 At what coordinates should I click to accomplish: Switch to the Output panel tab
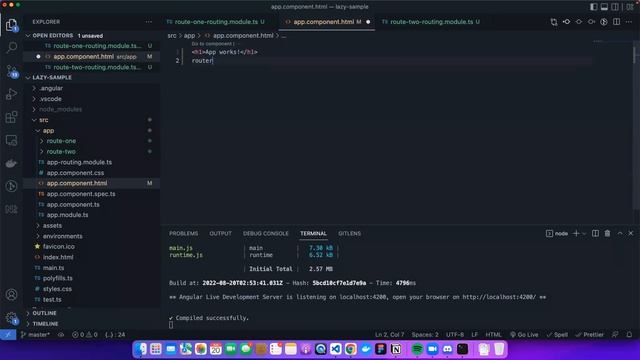click(220, 233)
